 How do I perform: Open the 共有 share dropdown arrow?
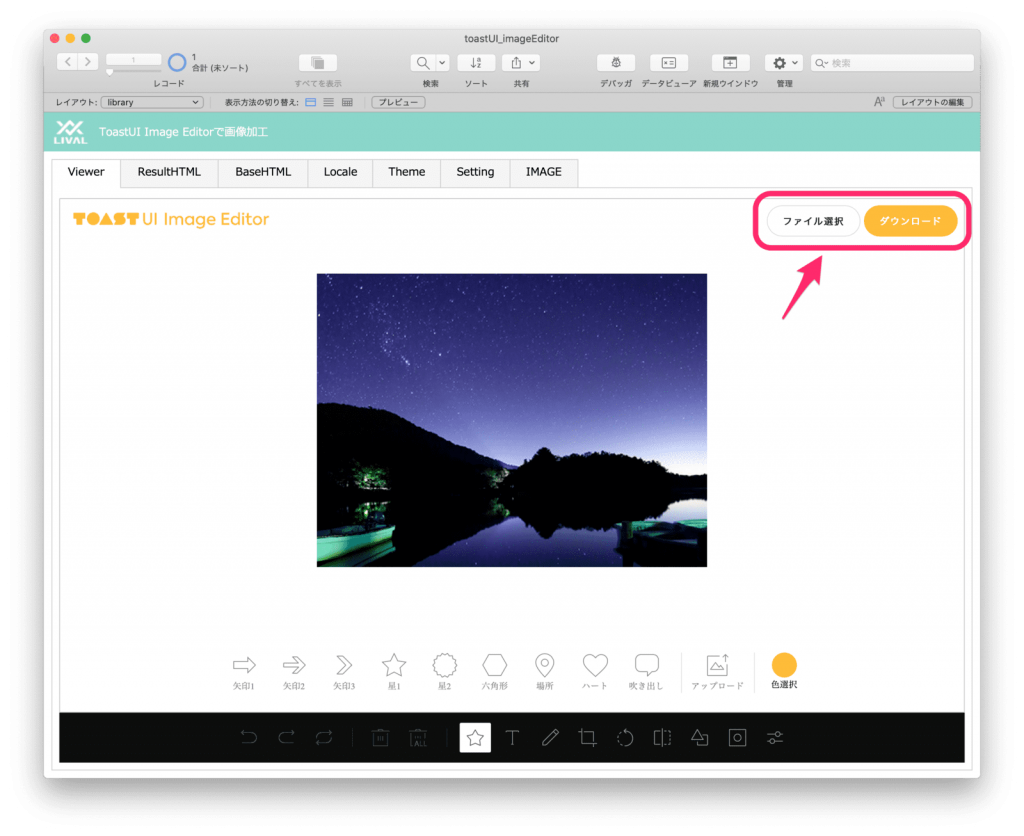point(531,62)
